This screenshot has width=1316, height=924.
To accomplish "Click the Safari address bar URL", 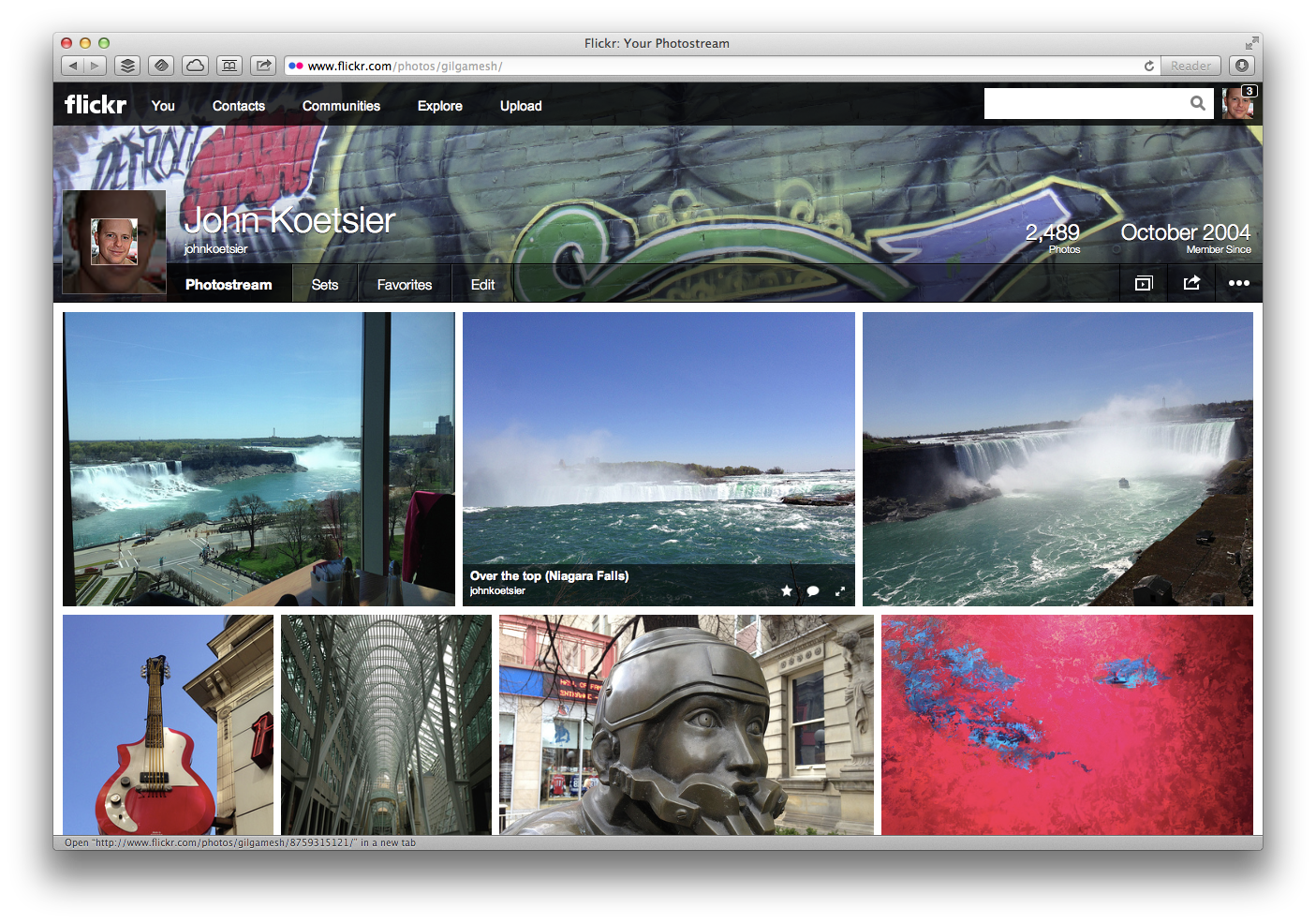I will (405, 66).
